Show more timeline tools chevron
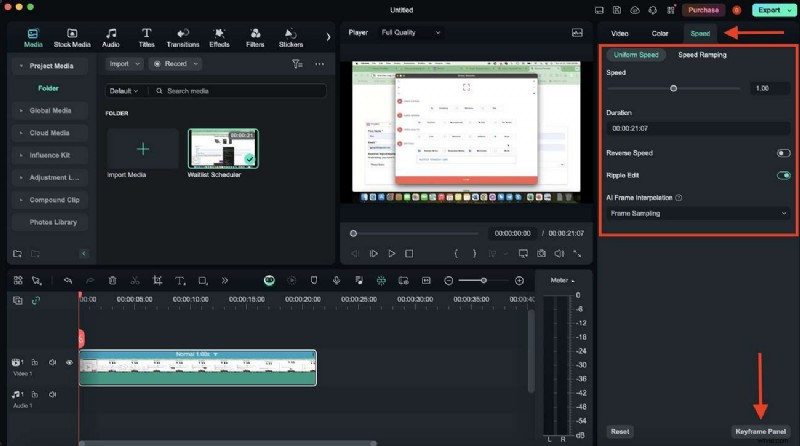800x446 pixels. [x=224, y=281]
